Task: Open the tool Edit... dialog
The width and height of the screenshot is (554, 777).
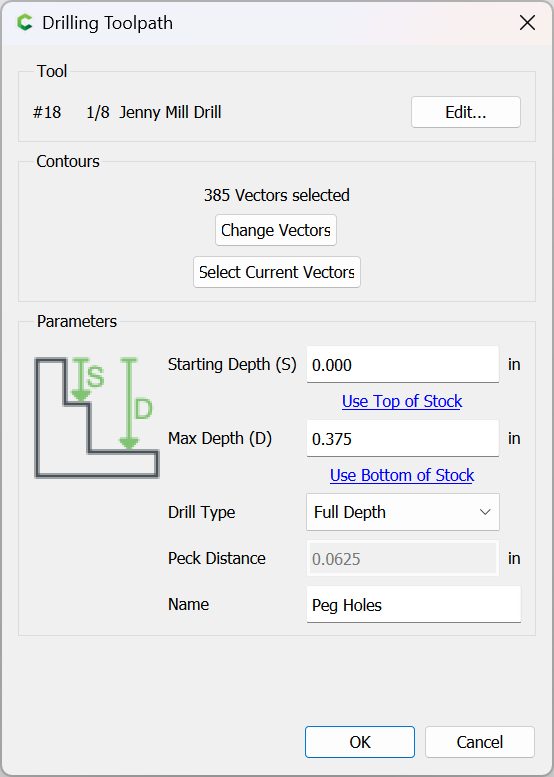Action: pyautogui.click(x=466, y=112)
